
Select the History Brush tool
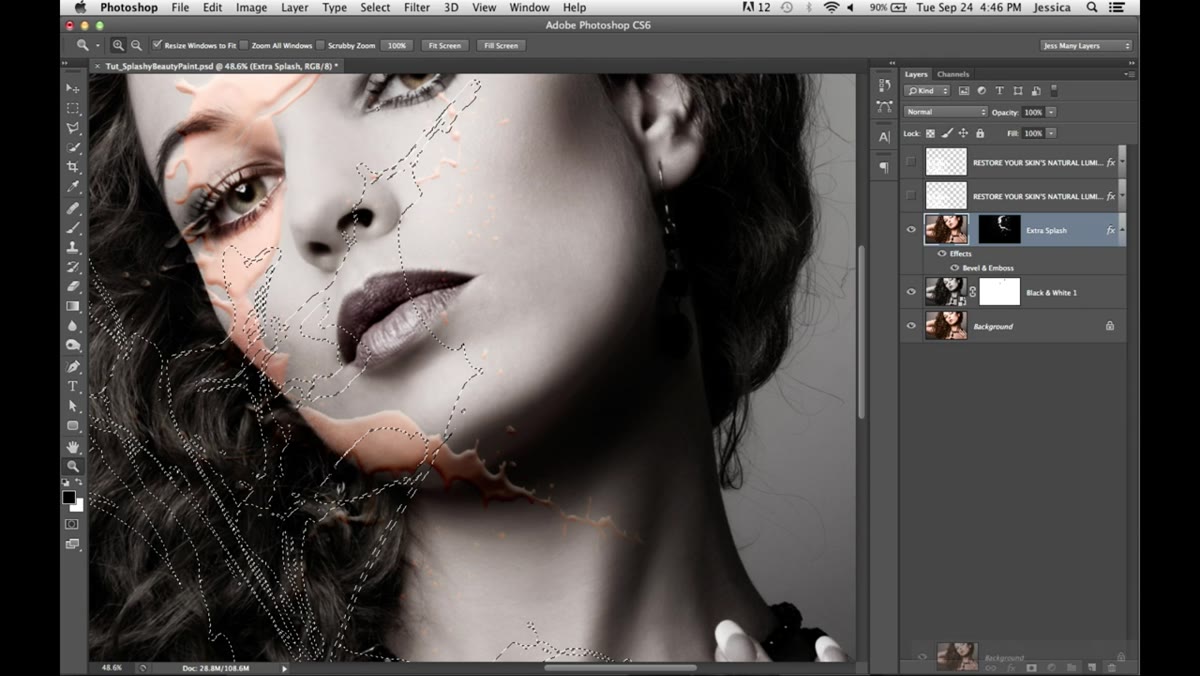tap(73, 267)
